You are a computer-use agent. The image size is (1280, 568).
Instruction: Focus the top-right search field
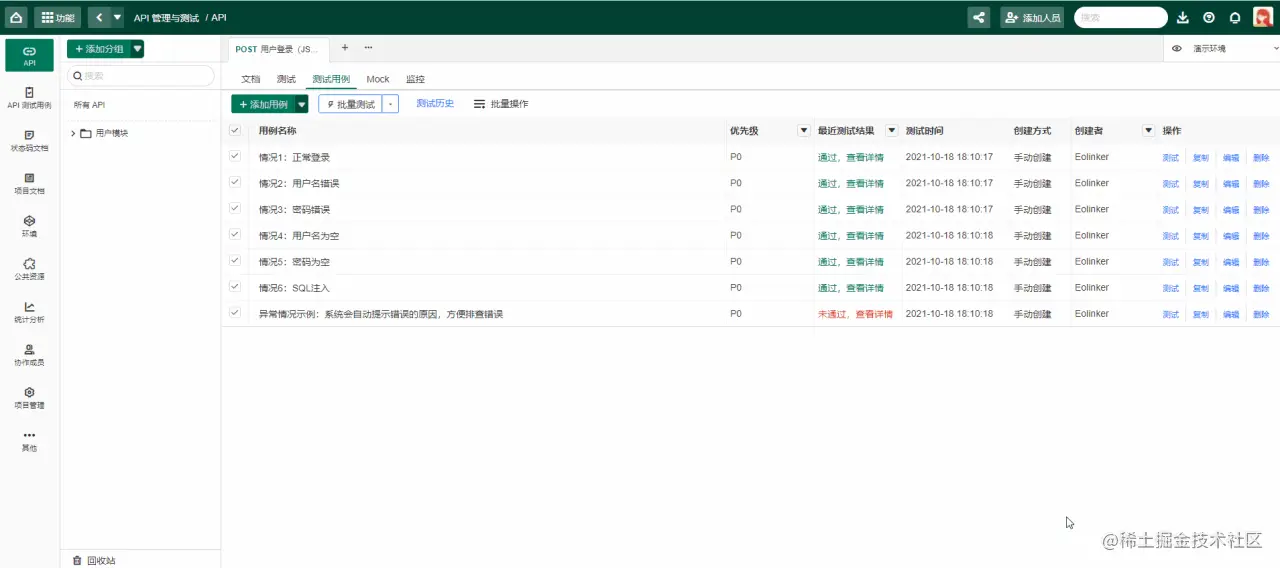point(1121,17)
